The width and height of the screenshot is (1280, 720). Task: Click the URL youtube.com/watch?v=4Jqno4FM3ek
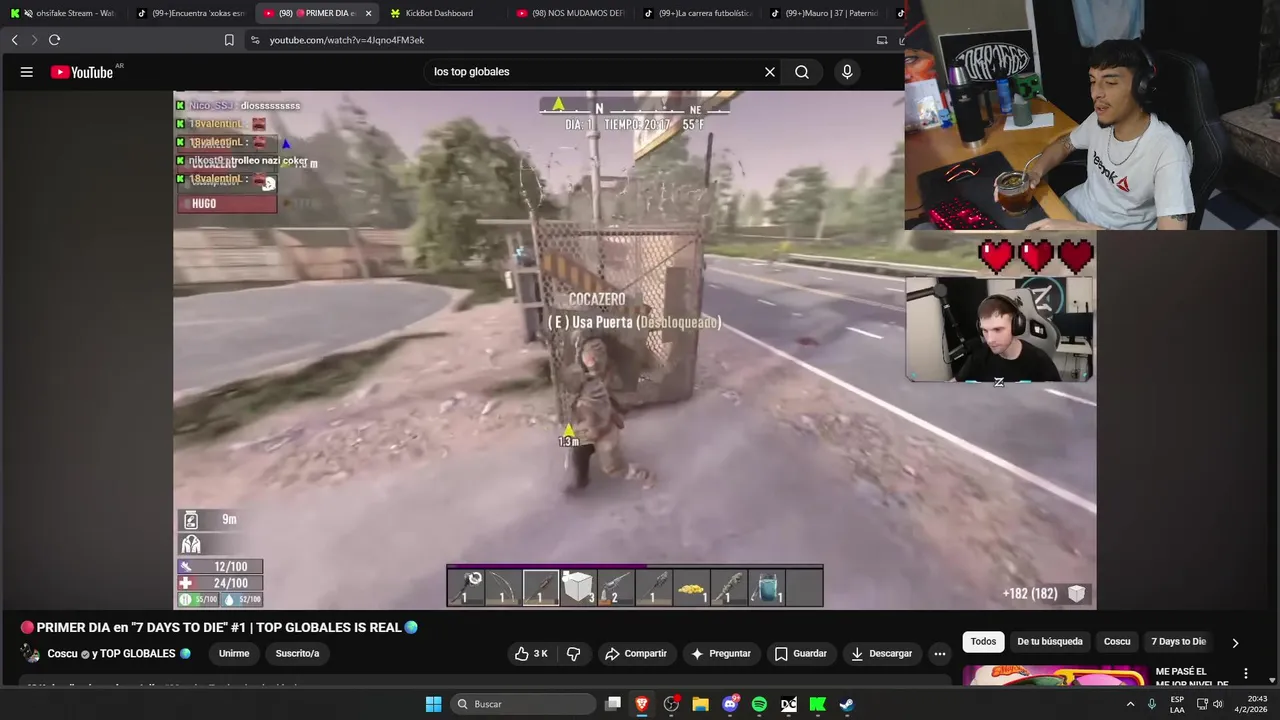(347, 40)
